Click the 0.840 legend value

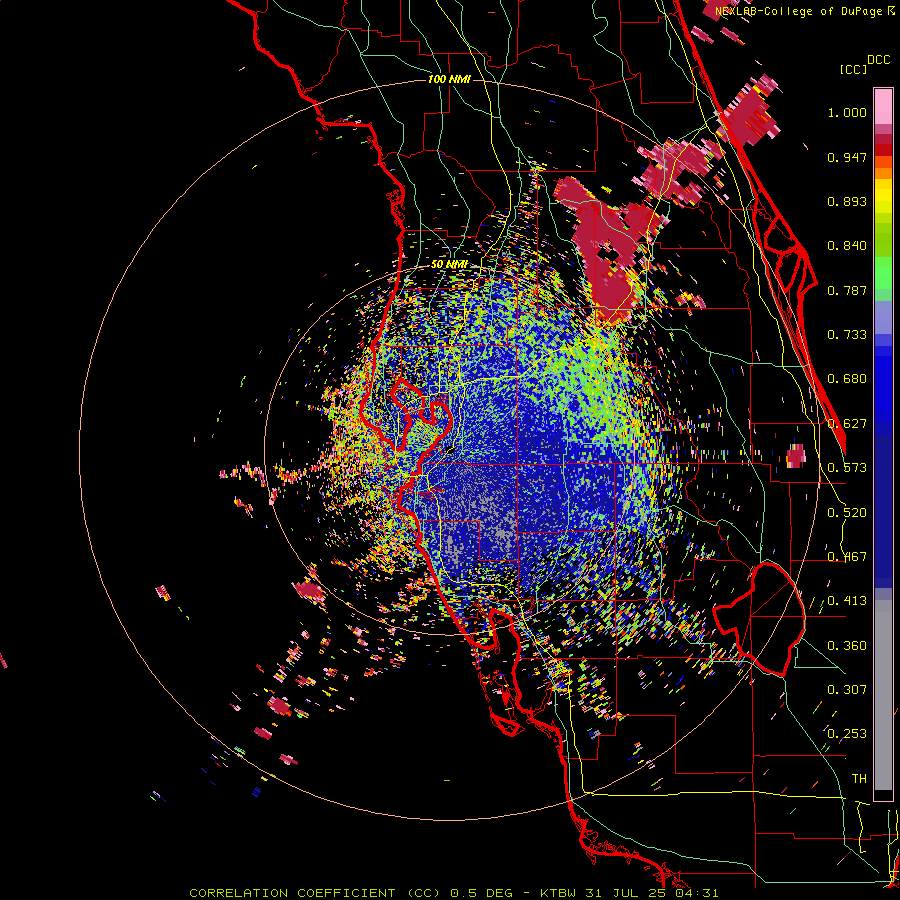pyautogui.click(x=847, y=246)
